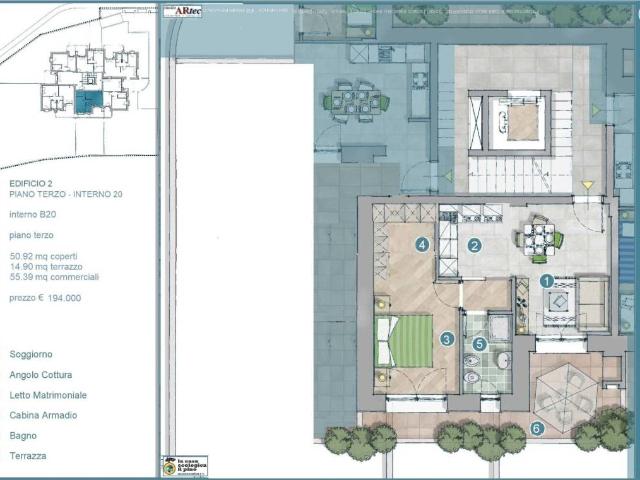This screenshot has width=640, height=480.
Task: Select the Soggiorno legend entry
Action: point(31,354)
